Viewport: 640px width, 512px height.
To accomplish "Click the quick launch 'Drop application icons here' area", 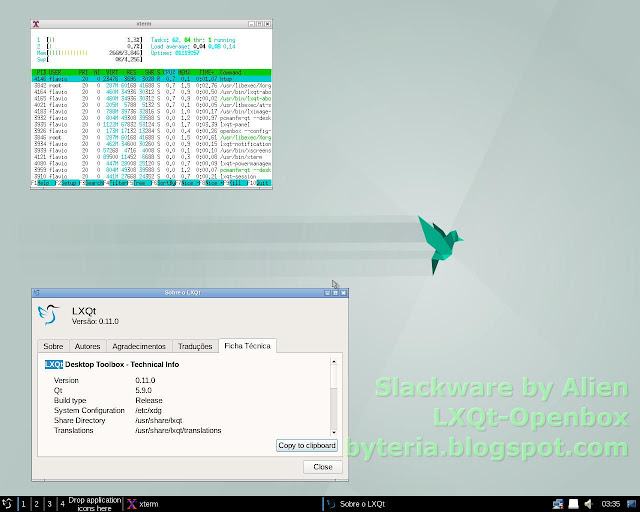I will pos(95,504).
